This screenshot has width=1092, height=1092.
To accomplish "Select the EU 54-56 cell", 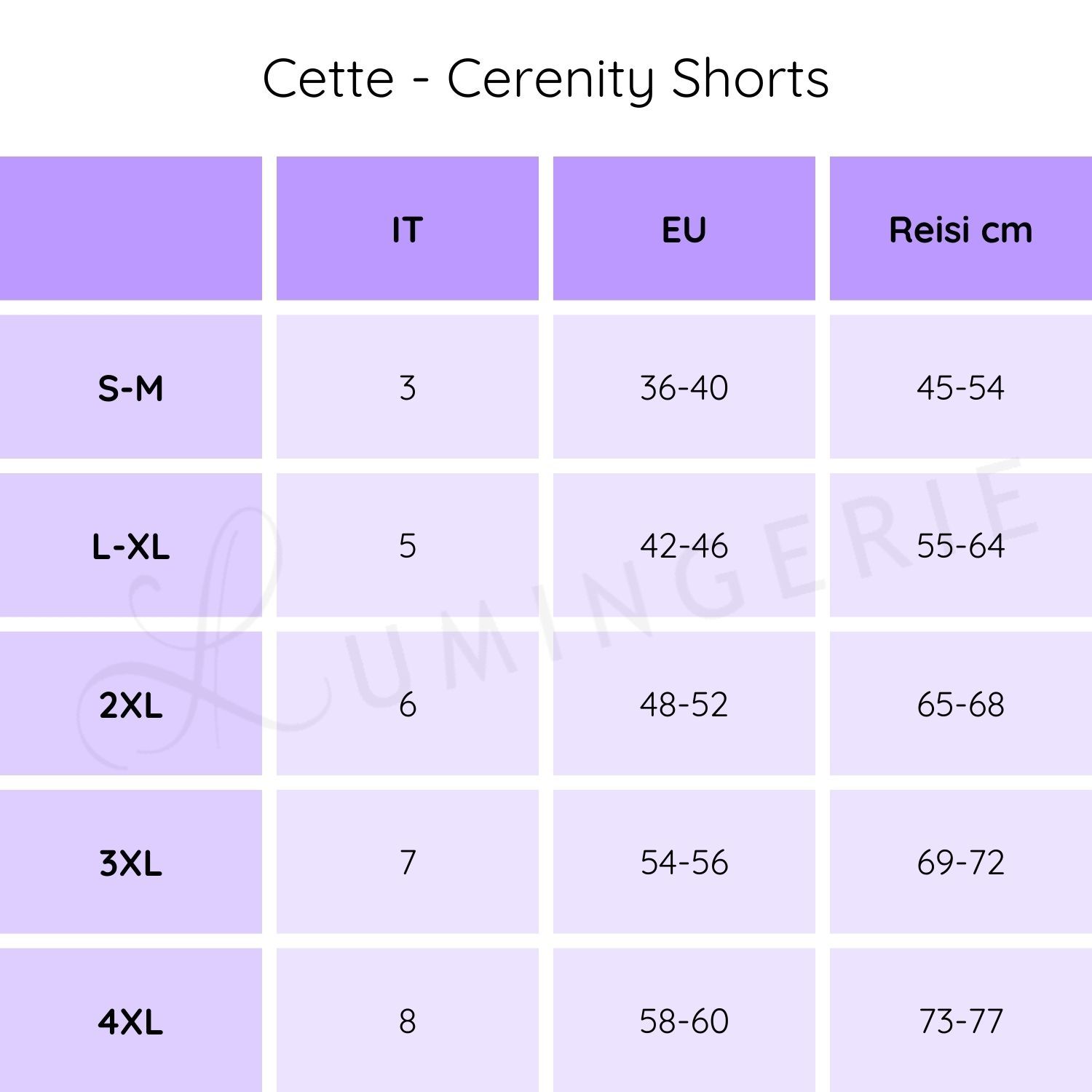I will (x=684, y=863).
